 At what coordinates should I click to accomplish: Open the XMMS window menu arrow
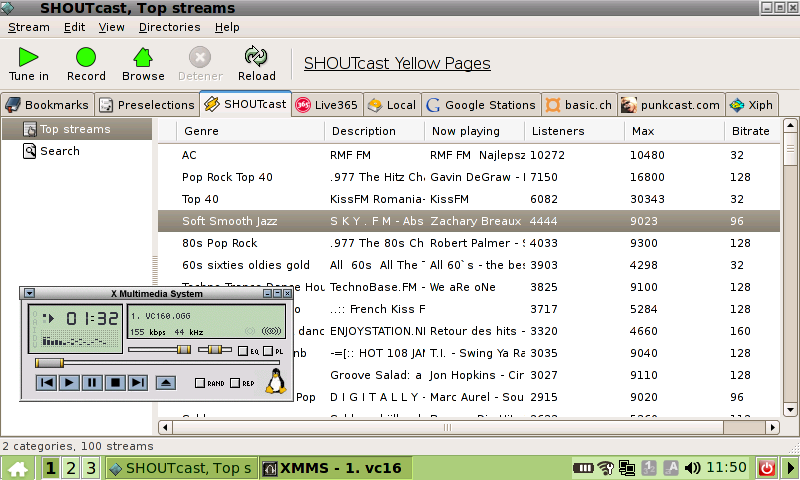[x=29, y=293]
